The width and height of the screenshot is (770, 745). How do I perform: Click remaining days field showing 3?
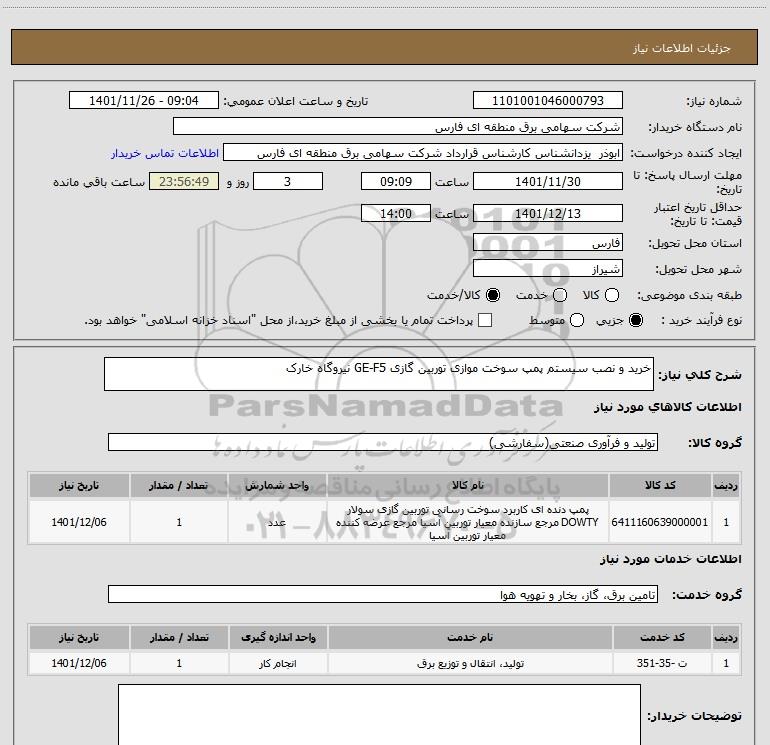pos(288,181)
